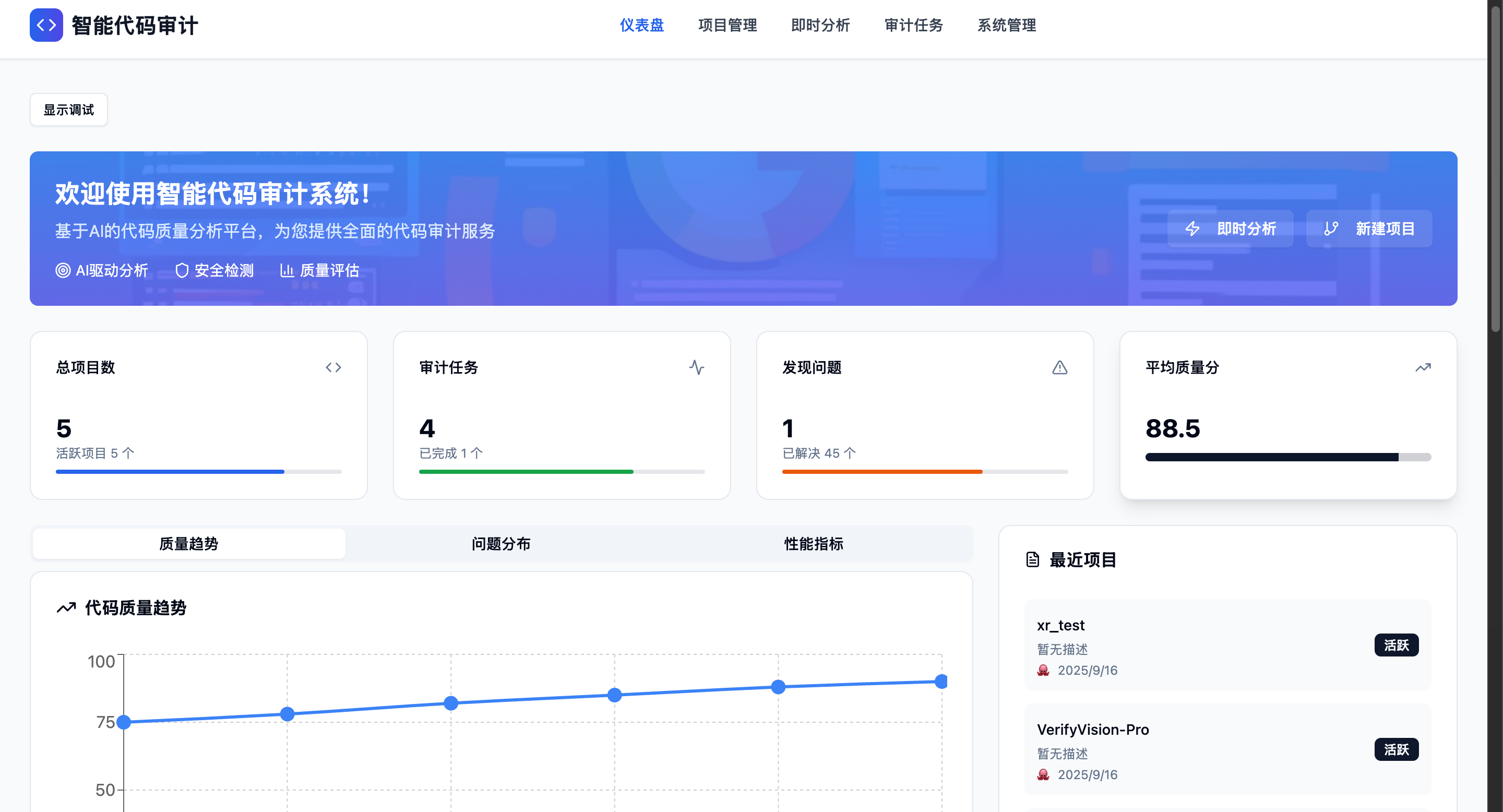Click the activity waveform icon on 审计任务 card
The width and height of the screenshot is (1503, 812).
point(698,367)
